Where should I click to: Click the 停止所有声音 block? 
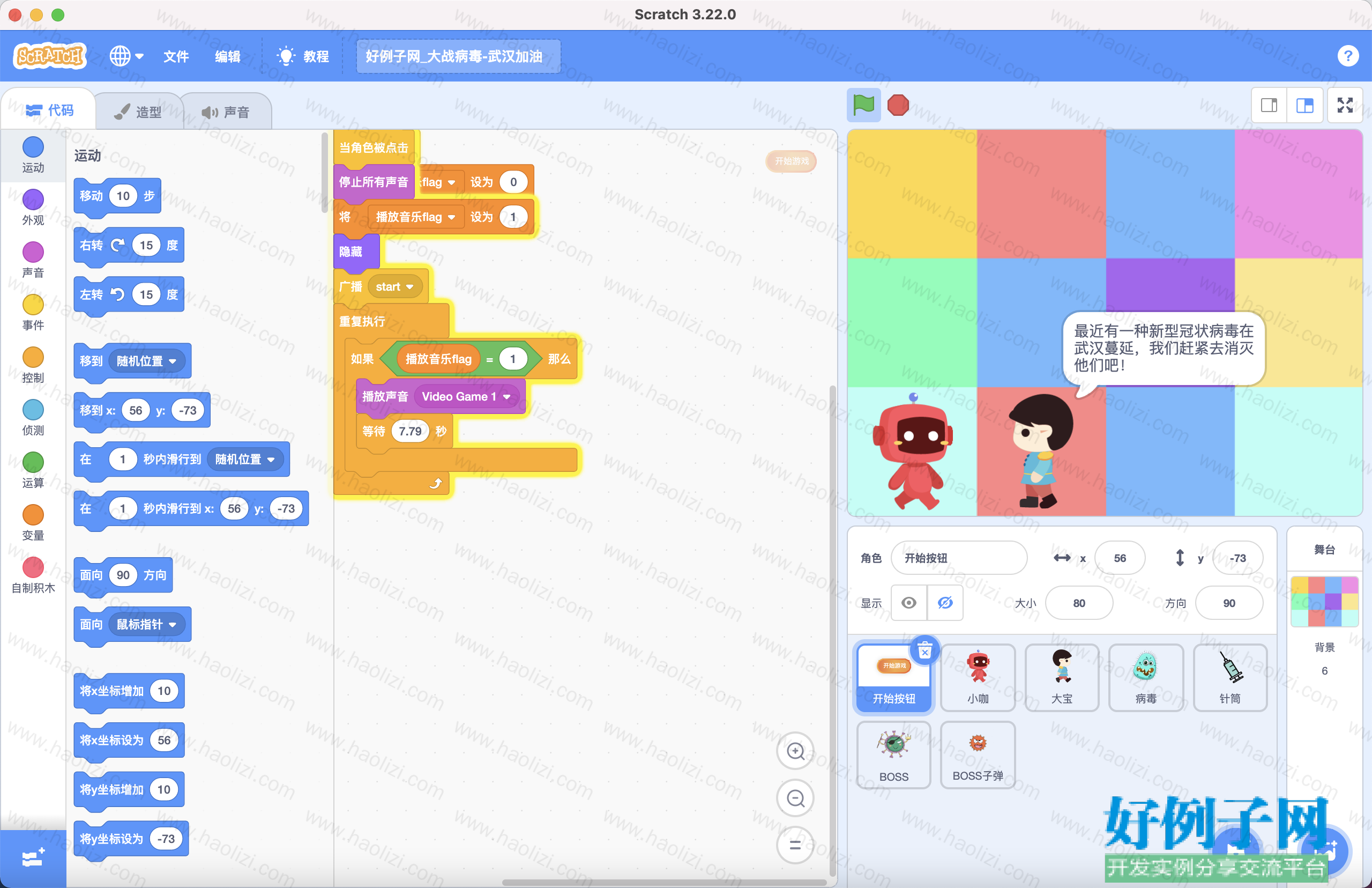374,182
